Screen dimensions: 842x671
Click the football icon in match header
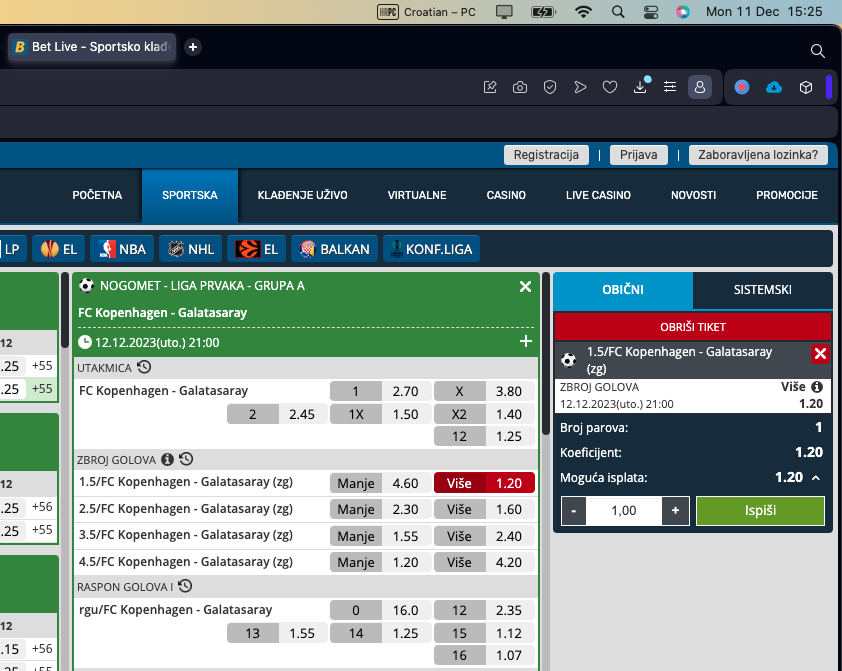[86, 285]
